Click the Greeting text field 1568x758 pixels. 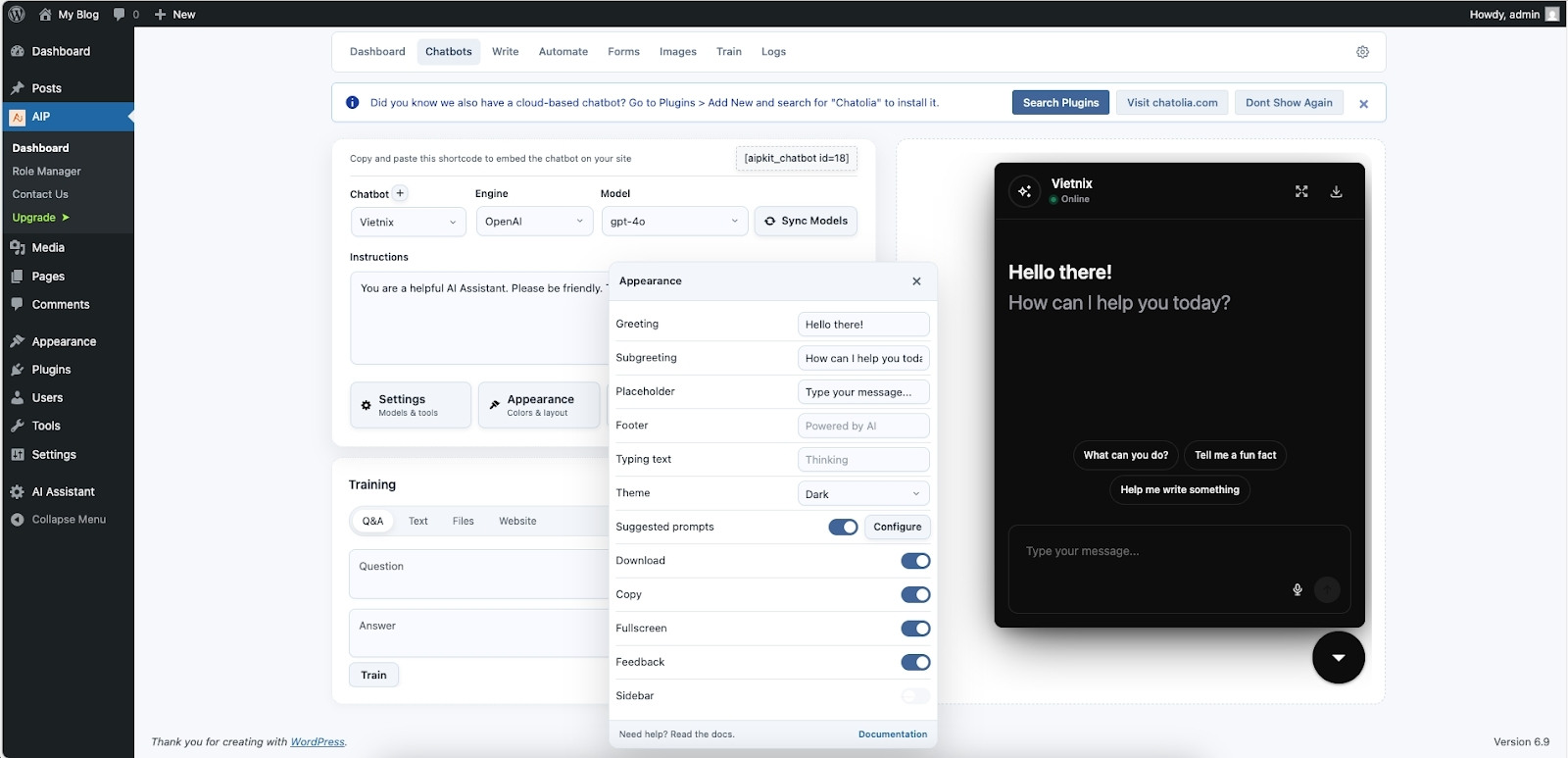(x=862, y=325)
